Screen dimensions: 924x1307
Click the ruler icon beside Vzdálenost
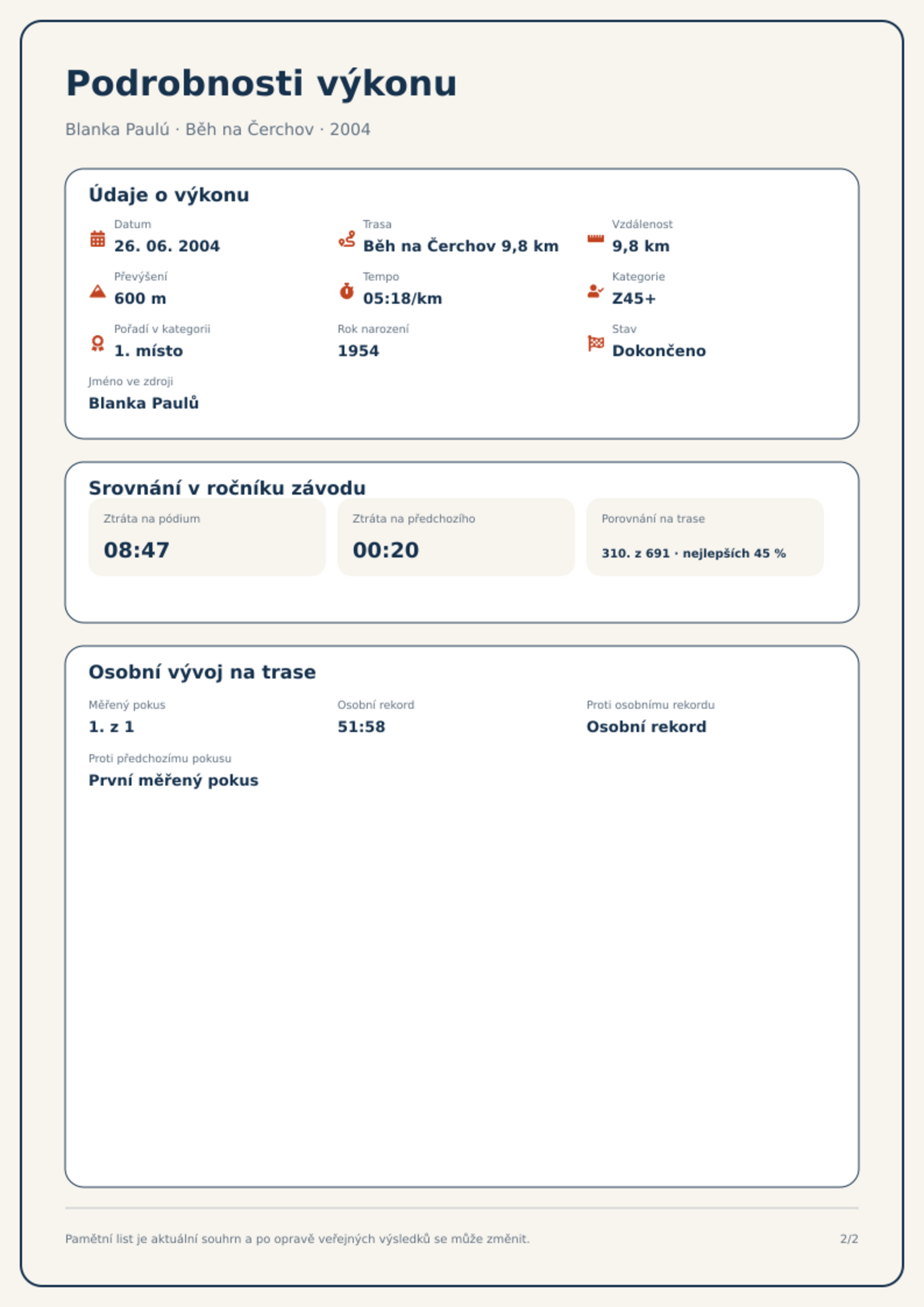(596, 239)
